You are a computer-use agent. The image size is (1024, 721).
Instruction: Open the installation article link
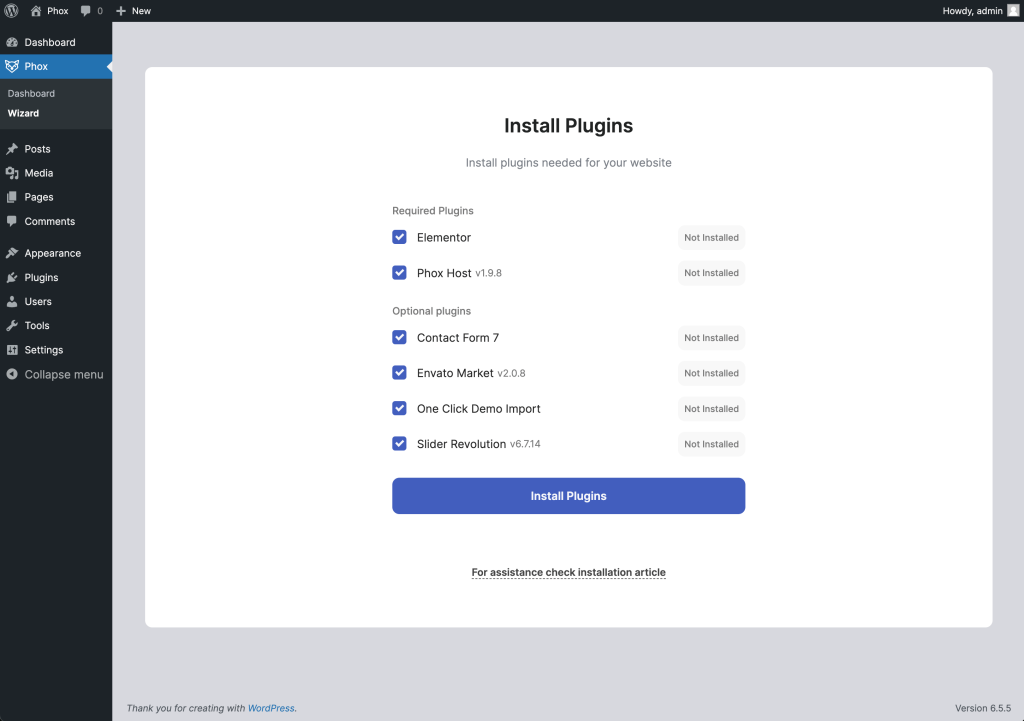[x=568, y=572]
